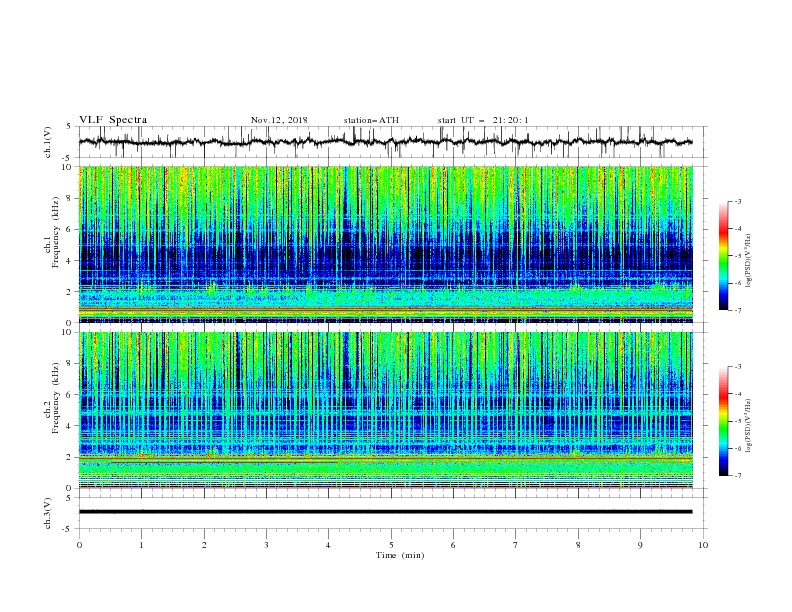Click the "-7" tick on the lower color bar
This screenshot has height=612, width=792.
tap(737, 475)
